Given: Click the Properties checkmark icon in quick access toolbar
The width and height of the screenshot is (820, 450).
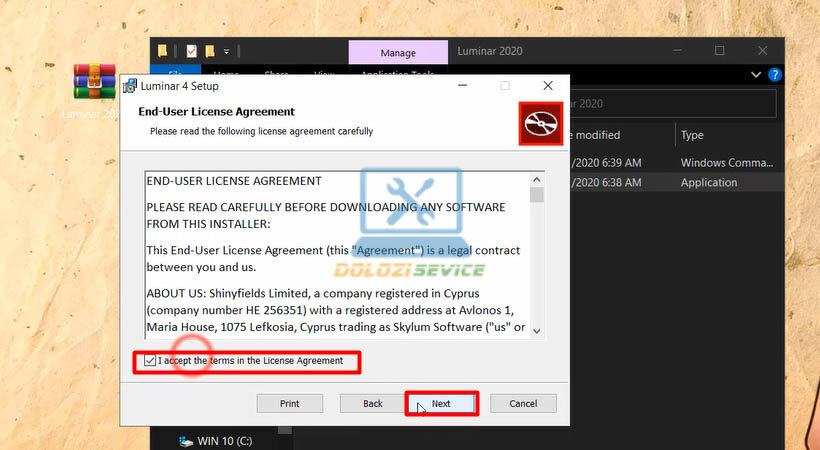Looking at the screenshot, I should coord(190,51).
